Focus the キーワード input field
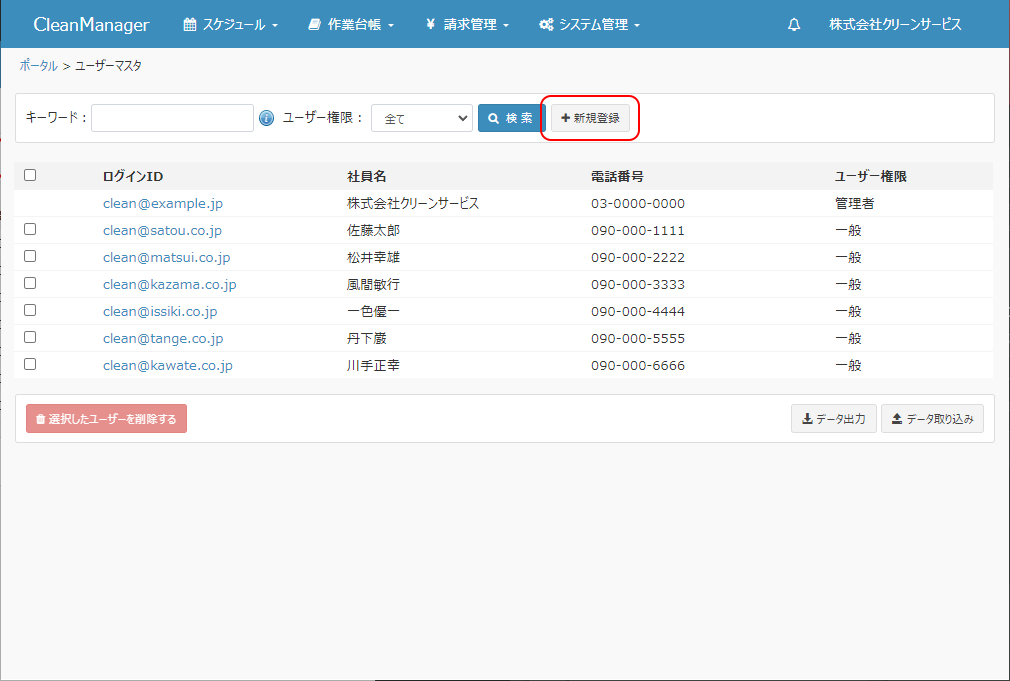Viewport: 1010px width, 681px height. point(172,118)
